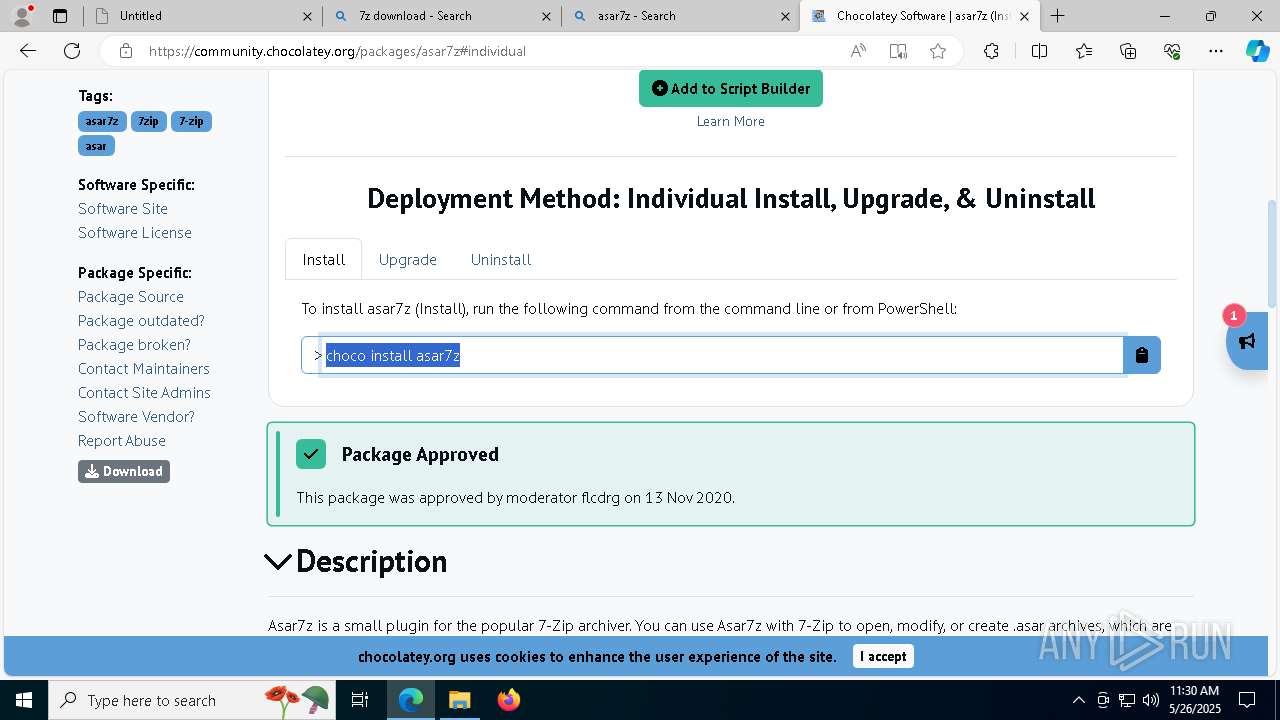Screen dimensions: 1280x720
Task: Open volume control in system tray
Action: pyautogui.click(x=1151, y=700)
